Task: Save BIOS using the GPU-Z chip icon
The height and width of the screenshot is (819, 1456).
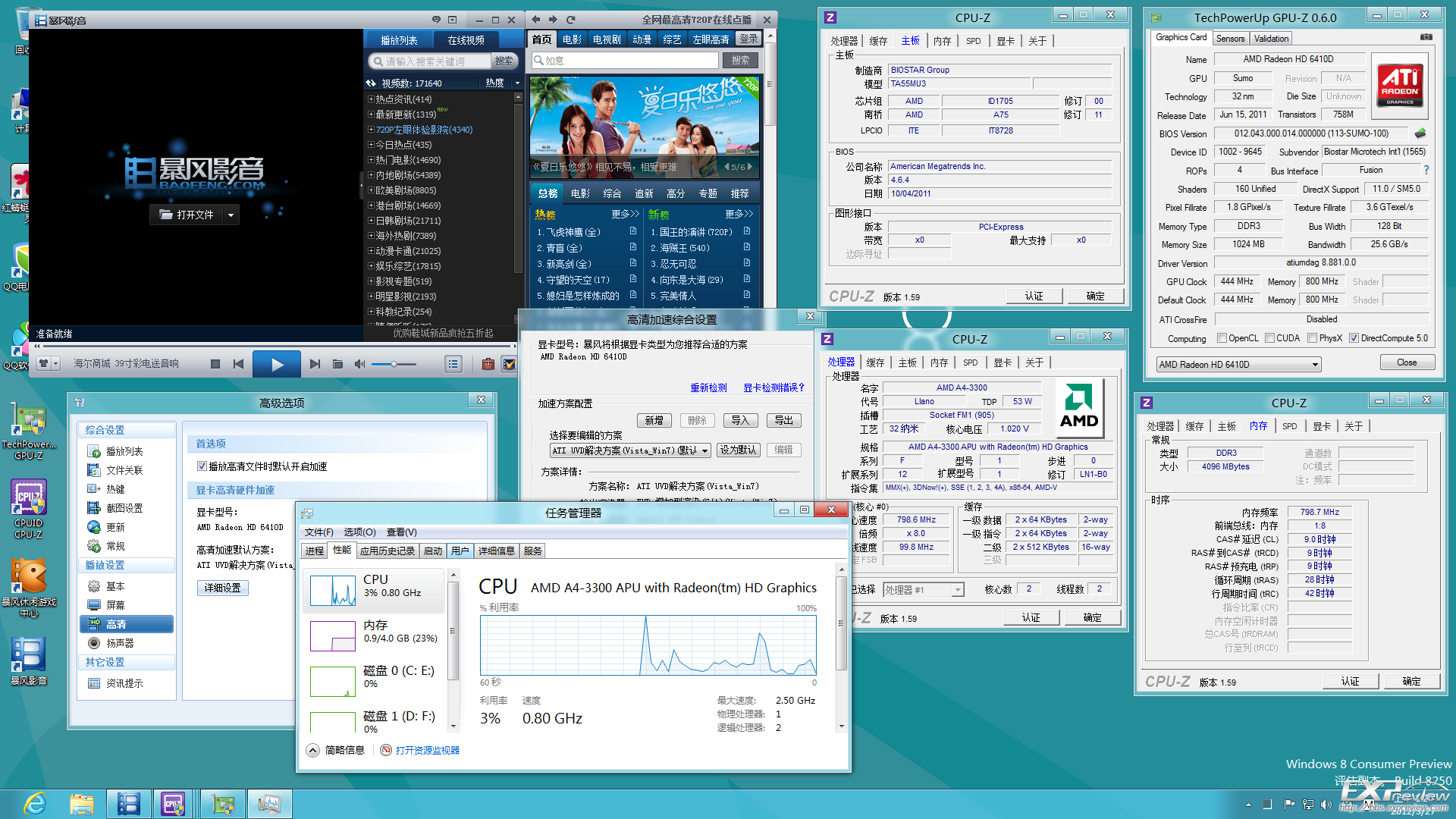Action: 1420,133
